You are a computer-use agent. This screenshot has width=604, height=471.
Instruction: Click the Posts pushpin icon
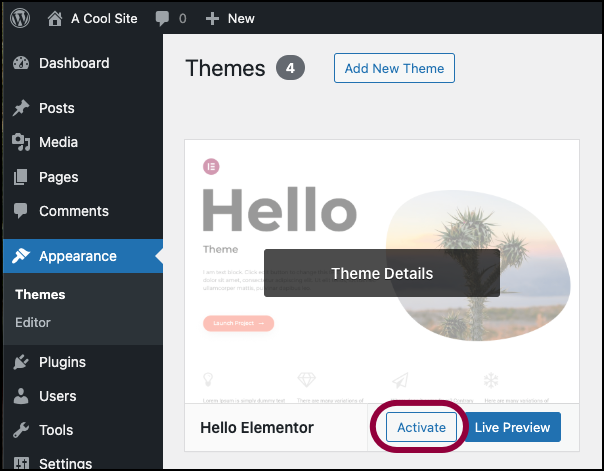tap(21, 108)
